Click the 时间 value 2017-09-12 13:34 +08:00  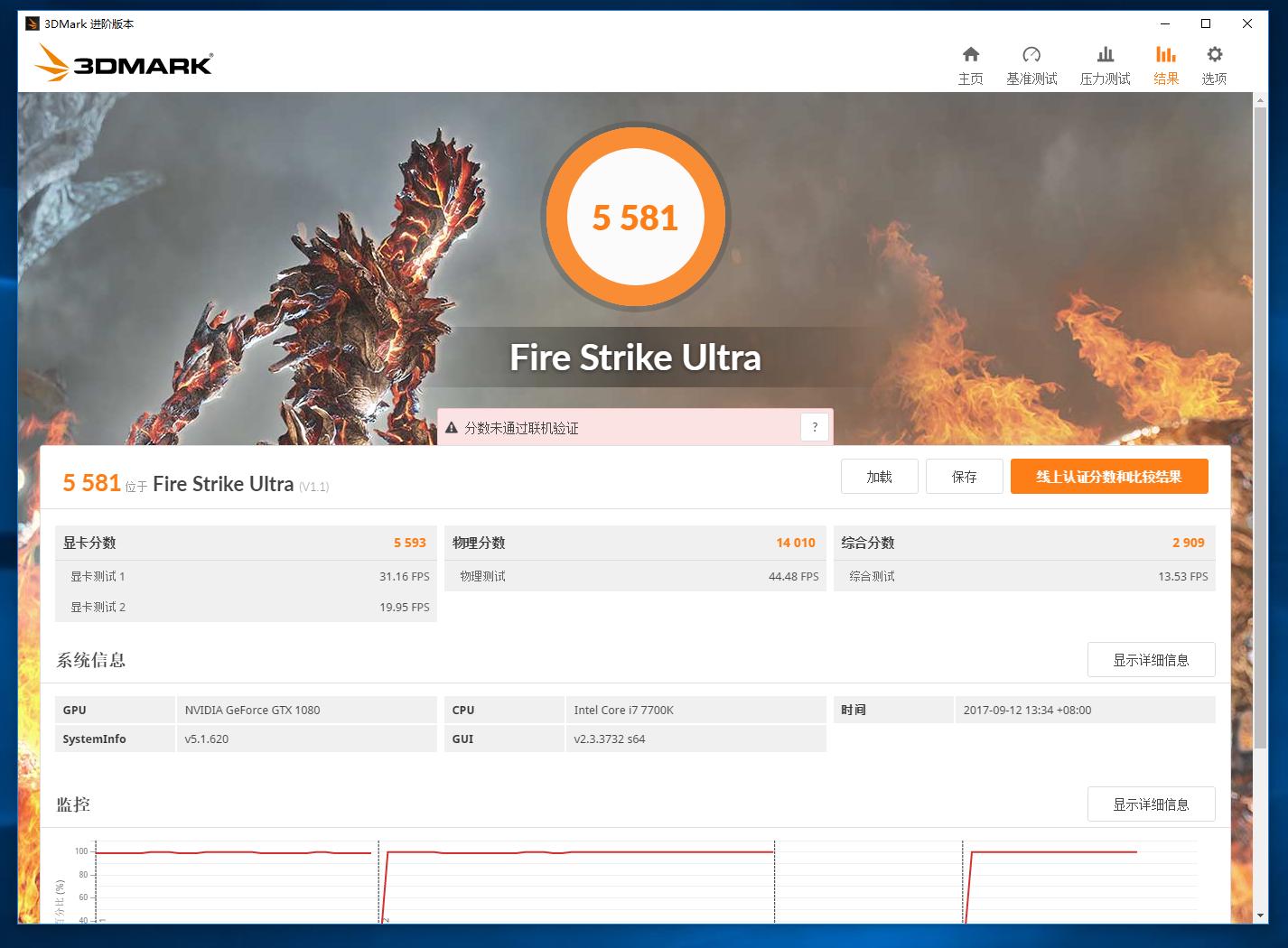pyautogui.click(x=1027, y=710)
